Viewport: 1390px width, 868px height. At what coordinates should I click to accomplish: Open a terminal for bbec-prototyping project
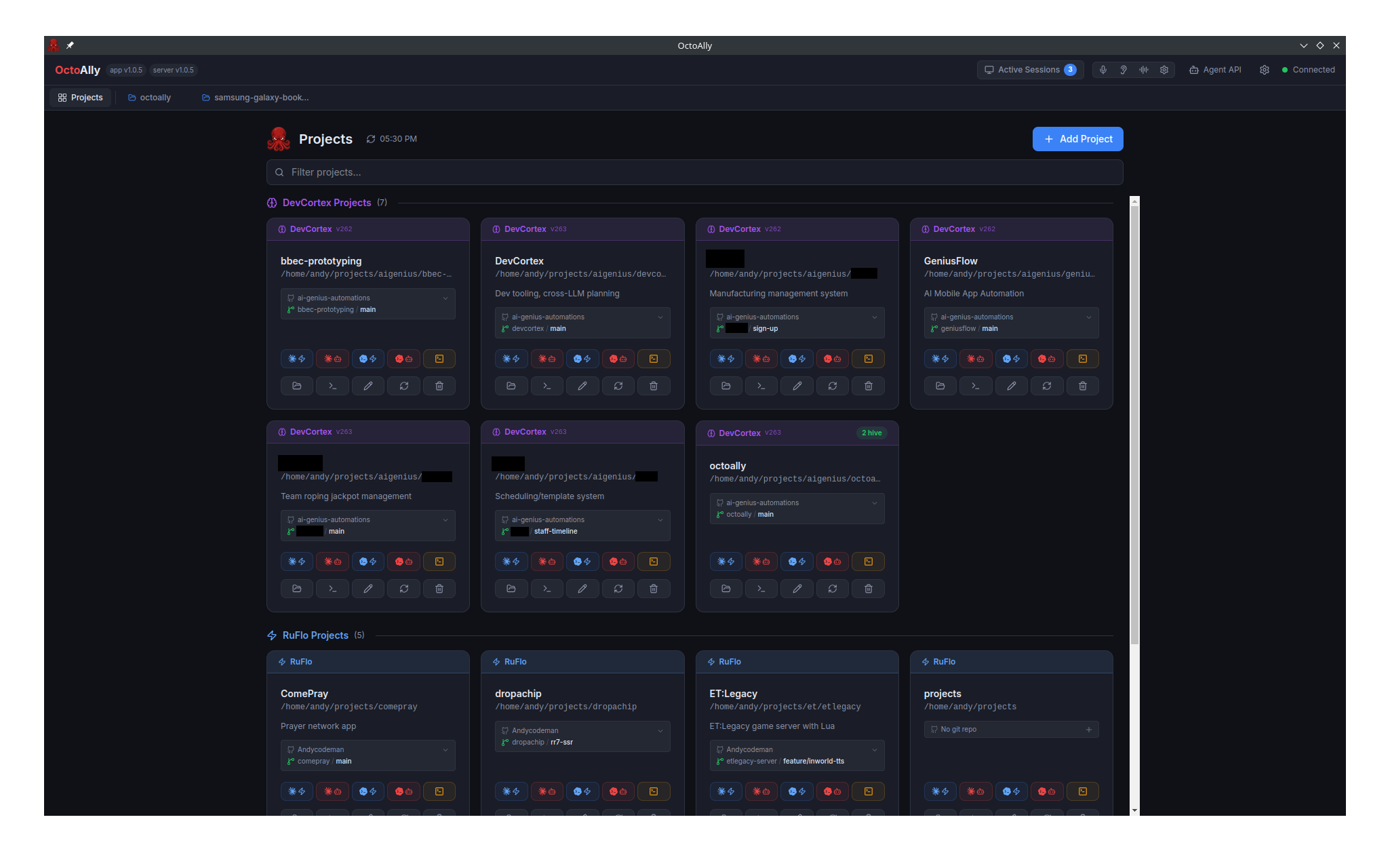point(332,385)
